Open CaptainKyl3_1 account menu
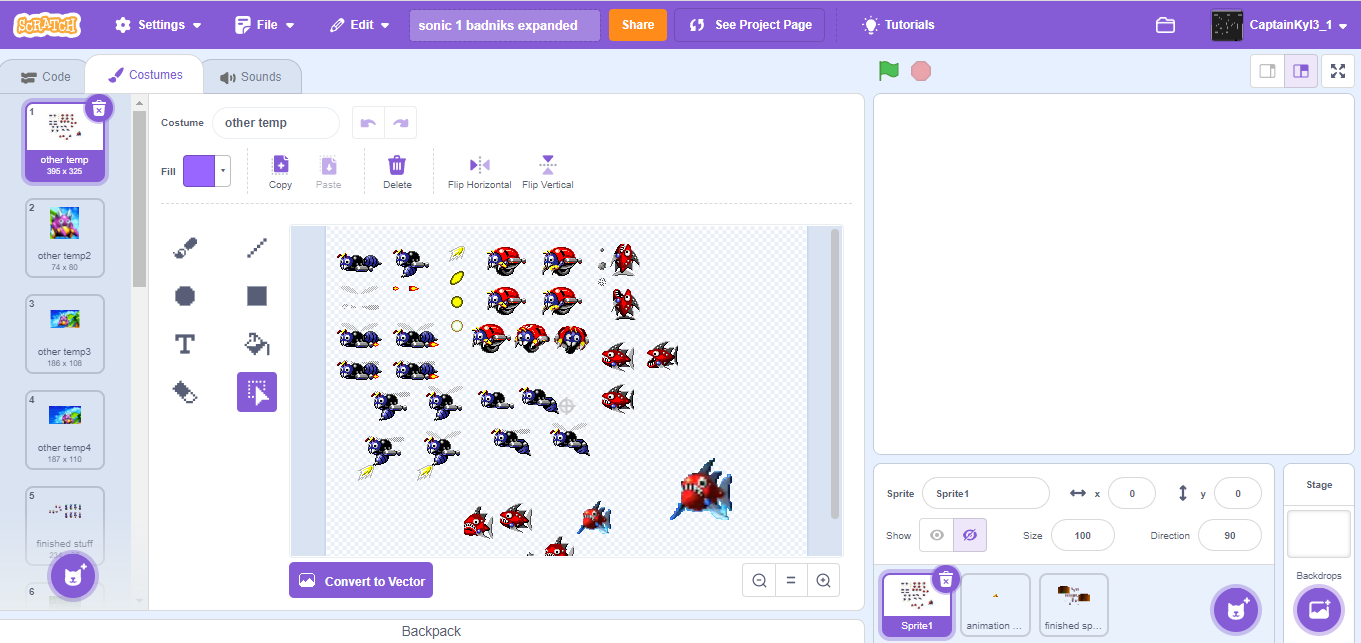This screenshot has width=1361, height=643. click(x=1281, y=25)
